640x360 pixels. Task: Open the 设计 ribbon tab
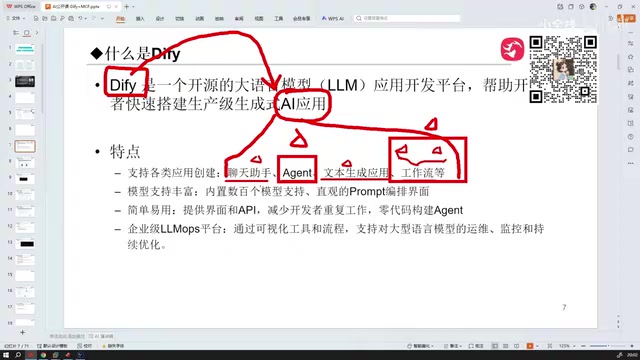(160, 19)
